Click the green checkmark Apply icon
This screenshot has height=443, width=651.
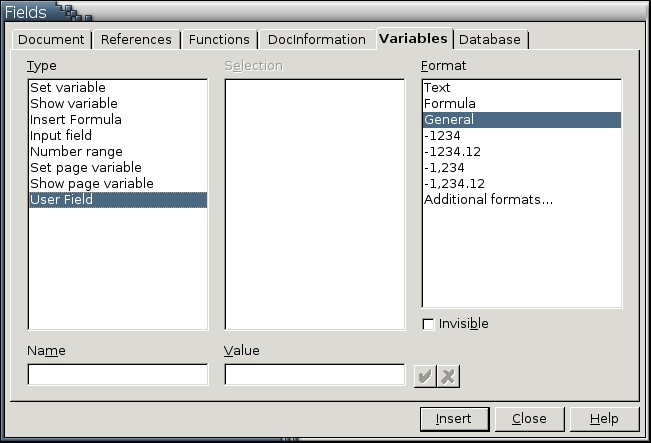pos(425,376)
